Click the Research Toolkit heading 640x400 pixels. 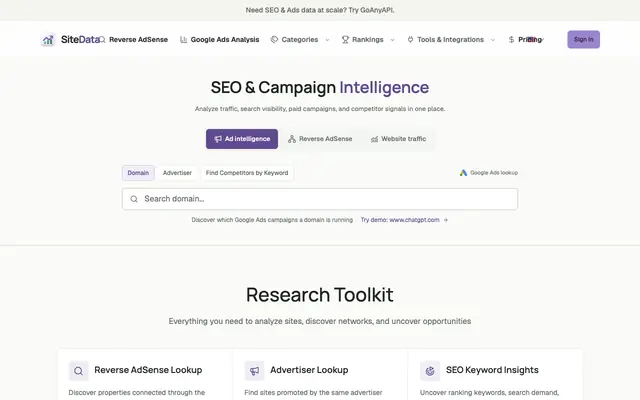[320, 295]
